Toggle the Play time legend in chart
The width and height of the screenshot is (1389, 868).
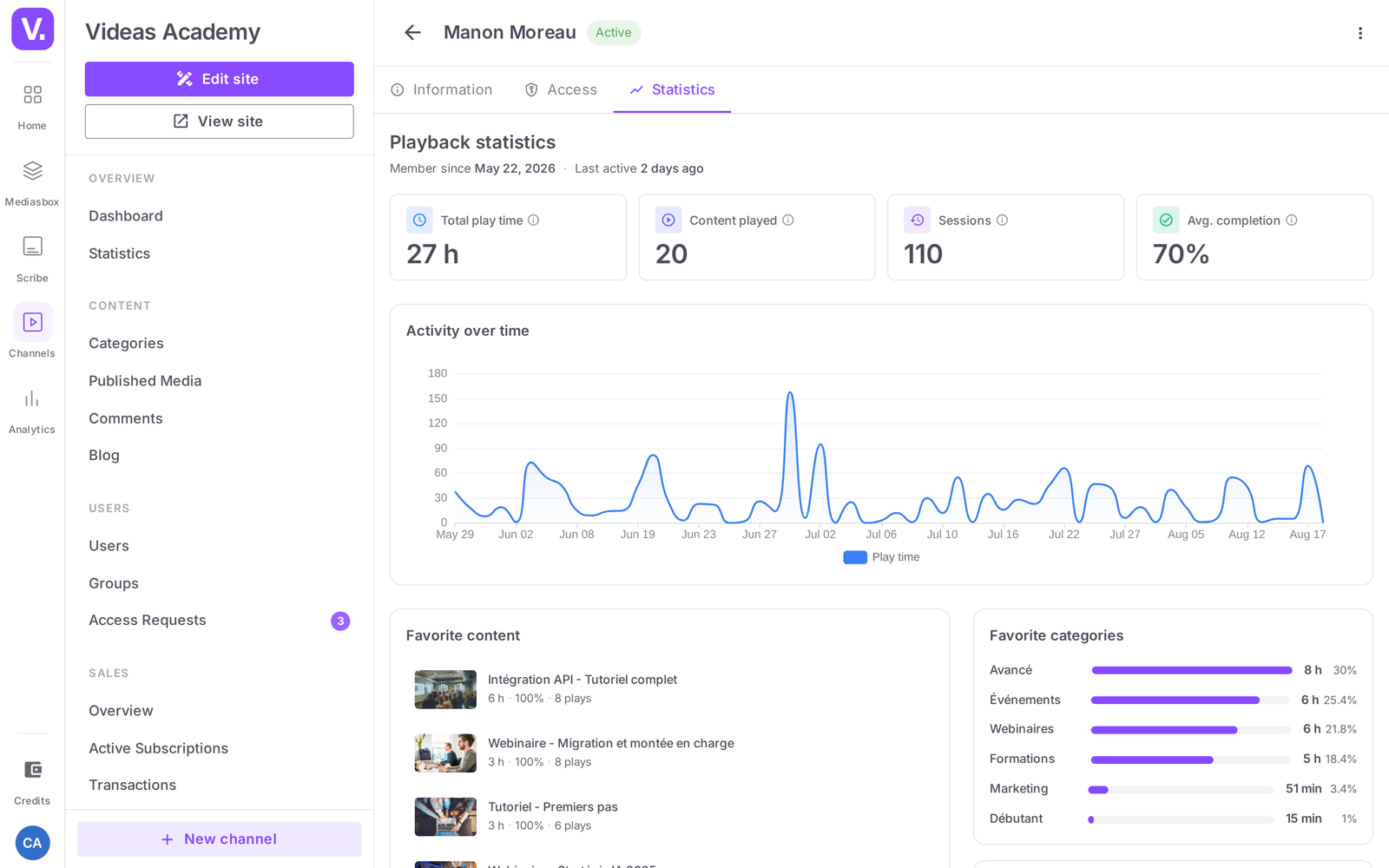point(881,557)
